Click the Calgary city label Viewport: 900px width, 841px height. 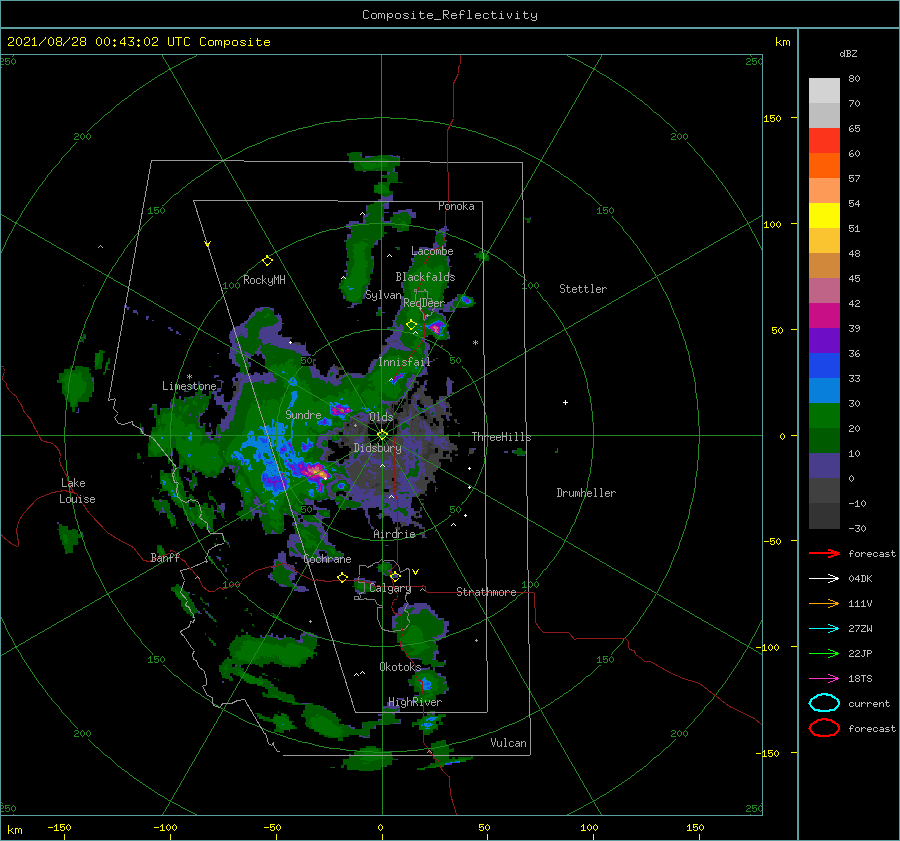(390, 588)
